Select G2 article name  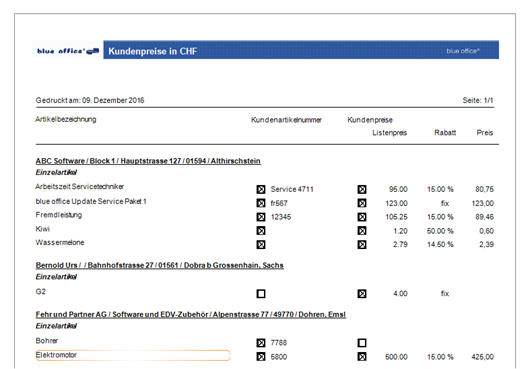[x=41, y=292]
